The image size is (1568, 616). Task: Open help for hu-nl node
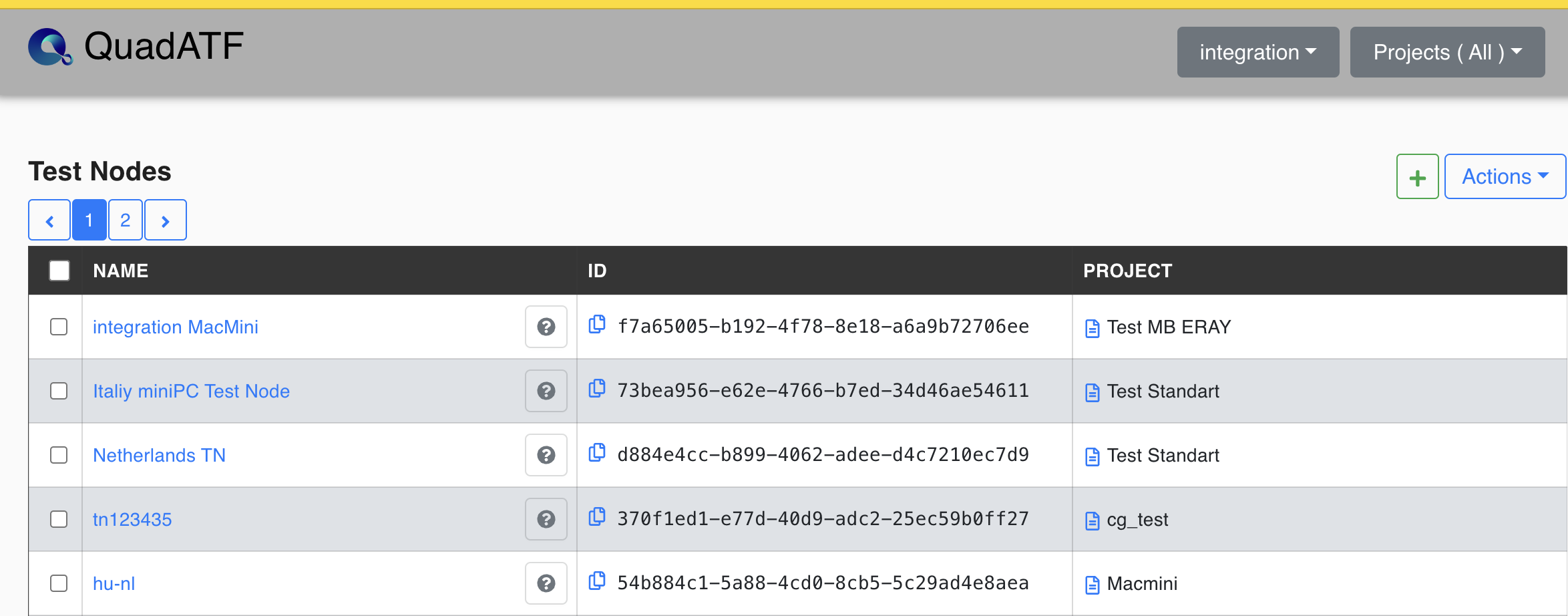click(546, 583)
